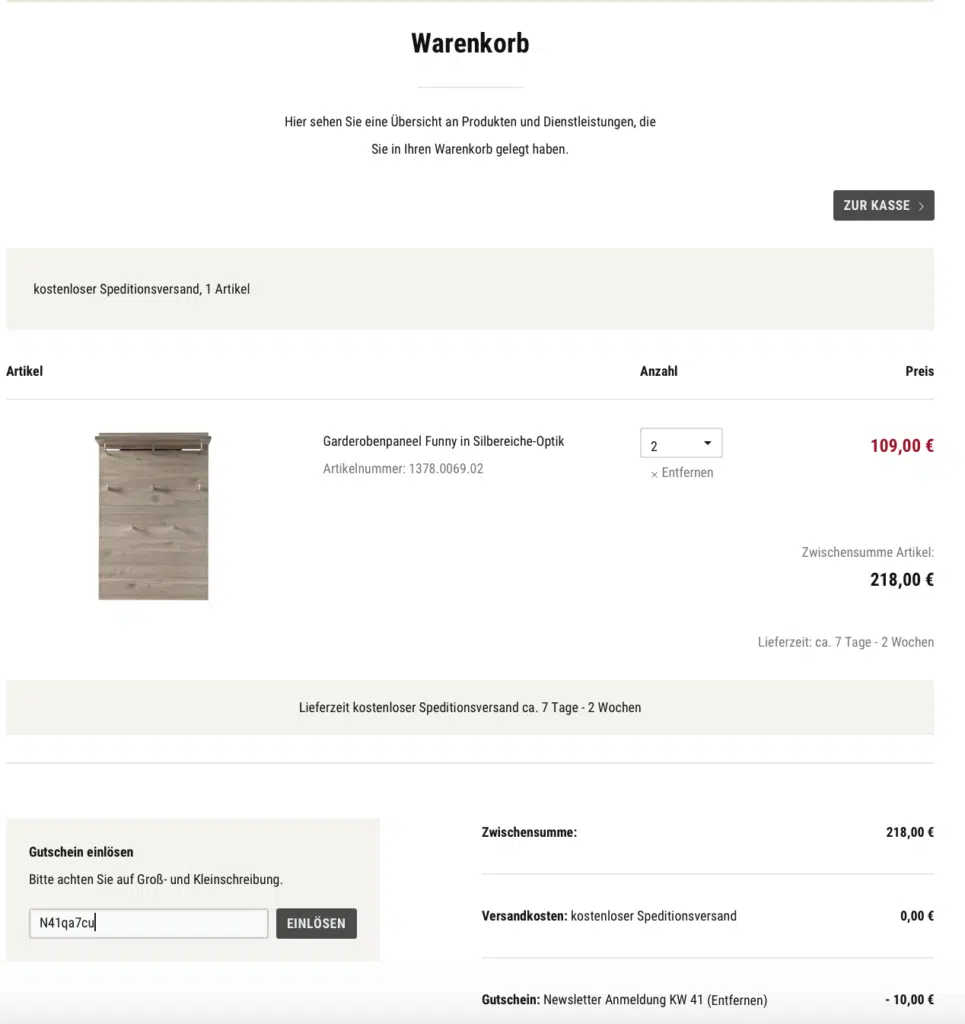Open the Garderobenpaneel Funny in Silbereiche-Optik link

pyautogui.click(x=443, y=441)
